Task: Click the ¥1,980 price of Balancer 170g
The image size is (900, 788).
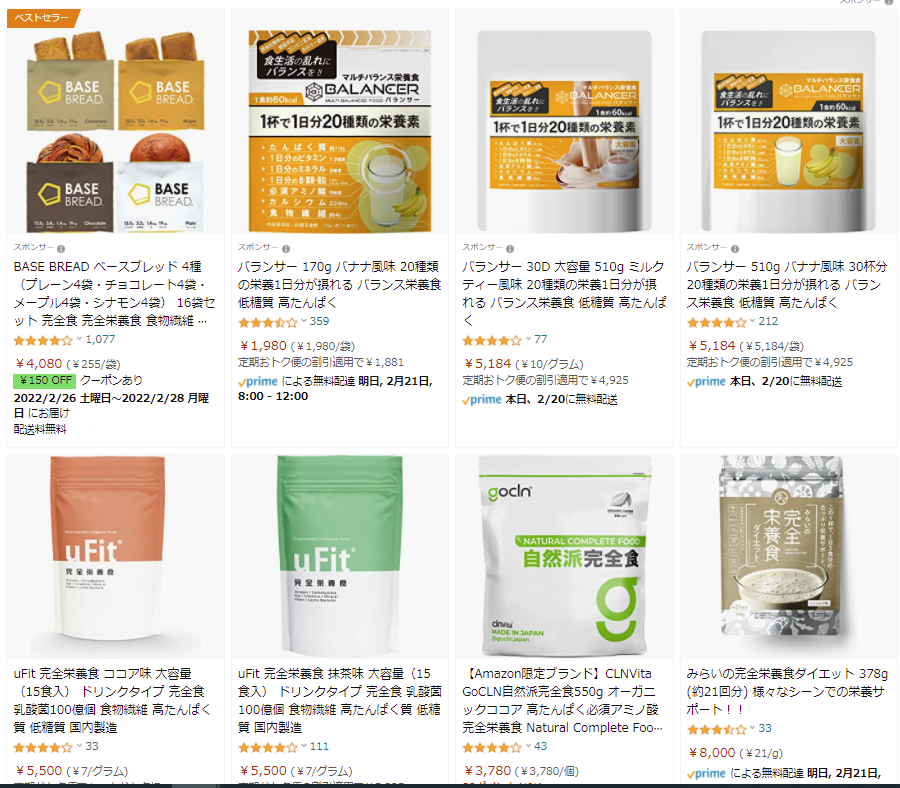Action: [x=263, y=346]
